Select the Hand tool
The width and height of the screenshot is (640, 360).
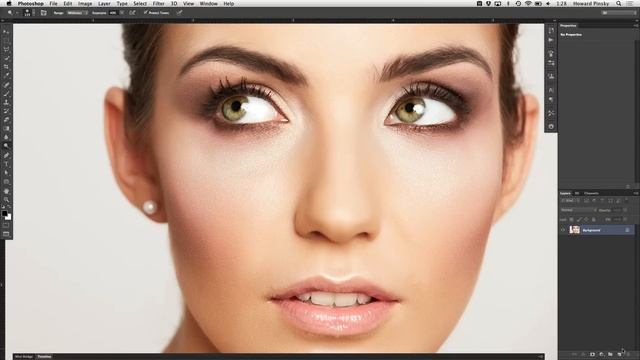point(6,191)
